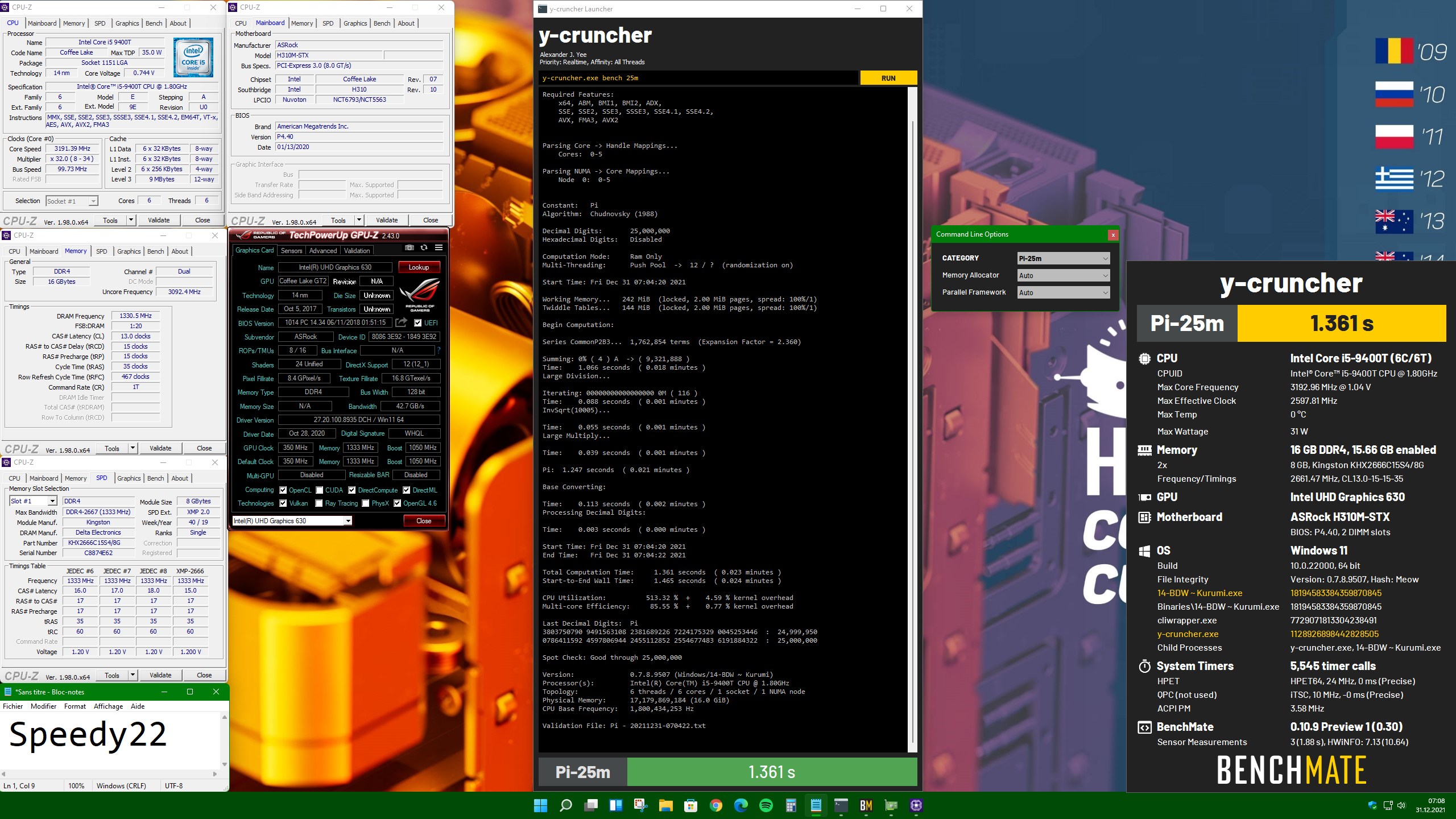1456x819 pixels.
Task: Open Snipping Tool from the taskbar
Action: point(641,805)
